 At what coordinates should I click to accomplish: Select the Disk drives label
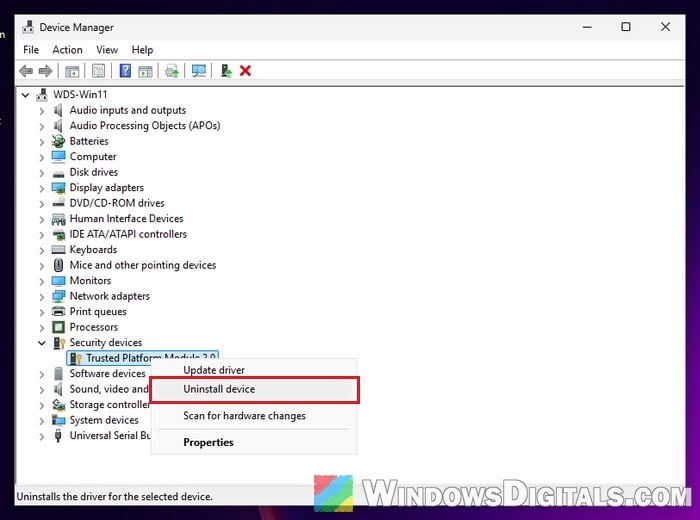(x=94, y=172)
